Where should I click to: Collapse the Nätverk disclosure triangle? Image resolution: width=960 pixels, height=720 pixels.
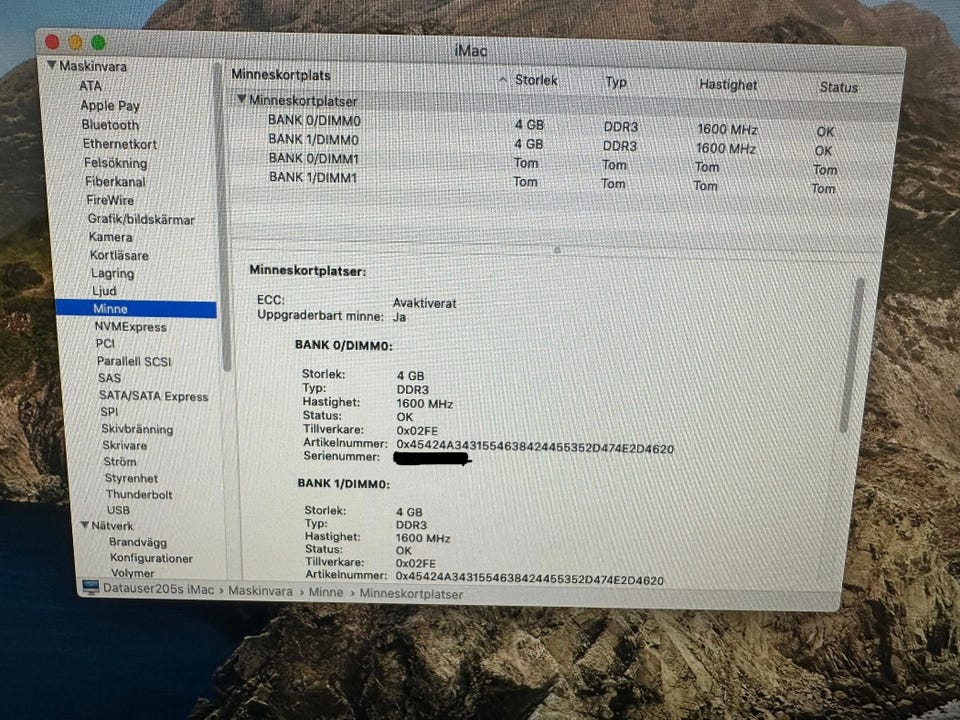pyautogui.click(x=84, y=525)
